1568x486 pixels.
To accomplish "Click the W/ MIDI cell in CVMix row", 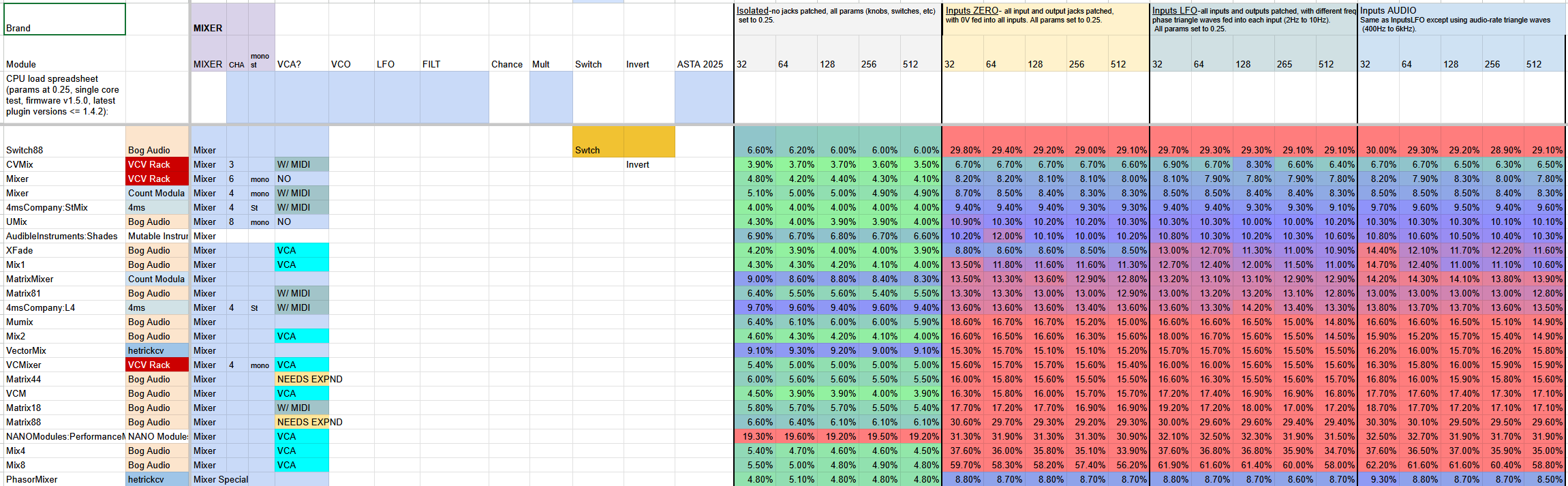I will [302, 164].
